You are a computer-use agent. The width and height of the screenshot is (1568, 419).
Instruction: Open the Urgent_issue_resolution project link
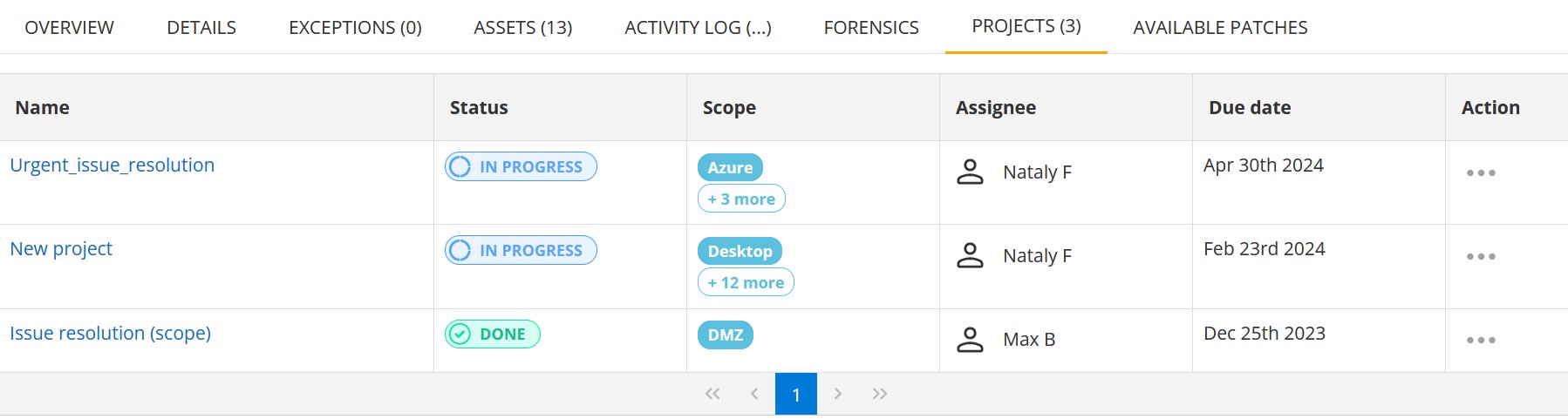[112, 166]
